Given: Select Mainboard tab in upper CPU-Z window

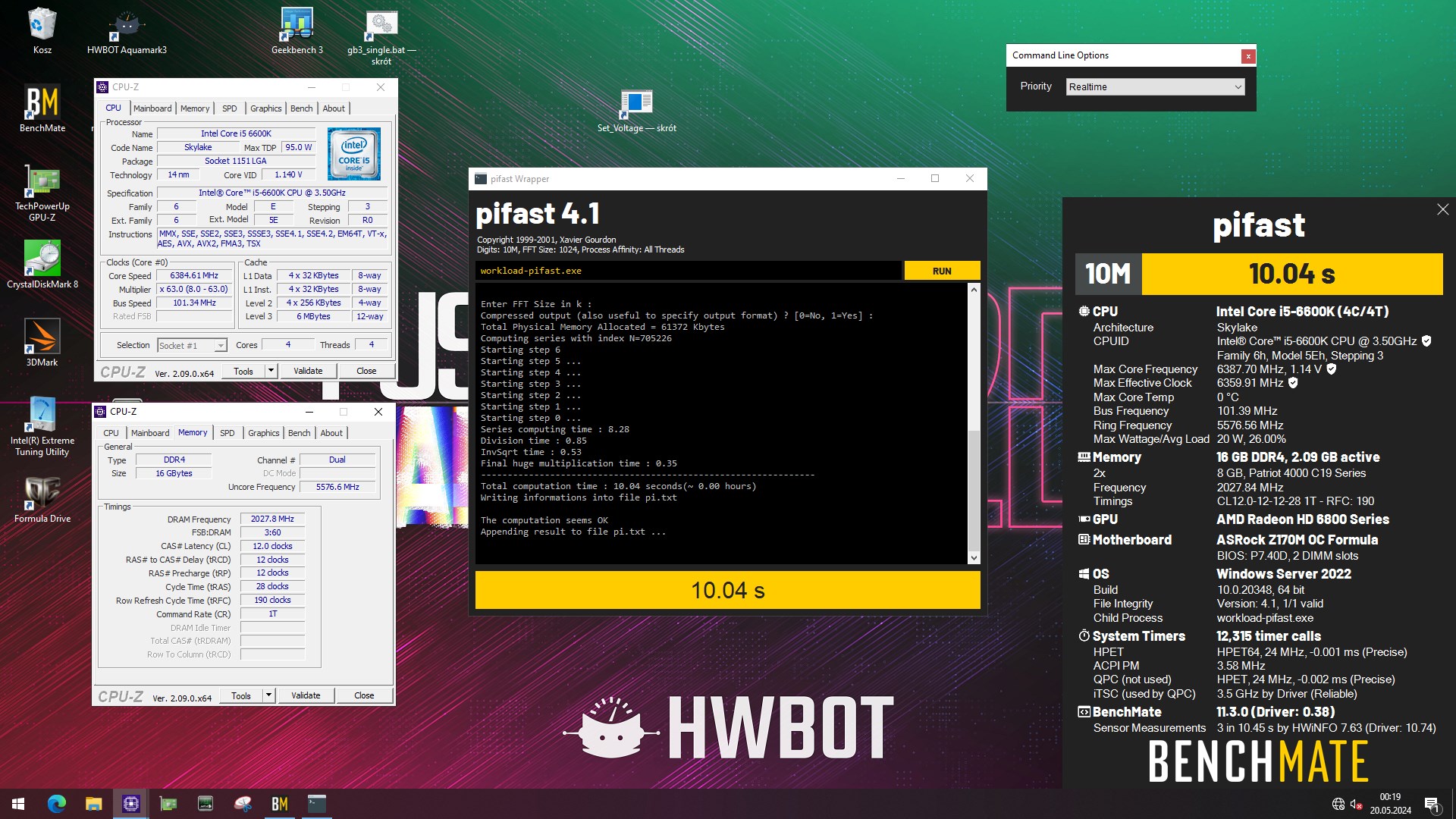Looking at the screenshot, I should [x=152, y=108].
